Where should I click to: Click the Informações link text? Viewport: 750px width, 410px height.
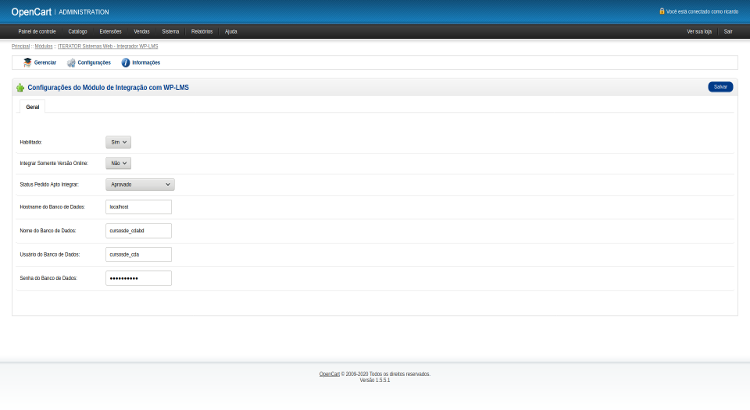pyautogui.click(x=146, y=63)
